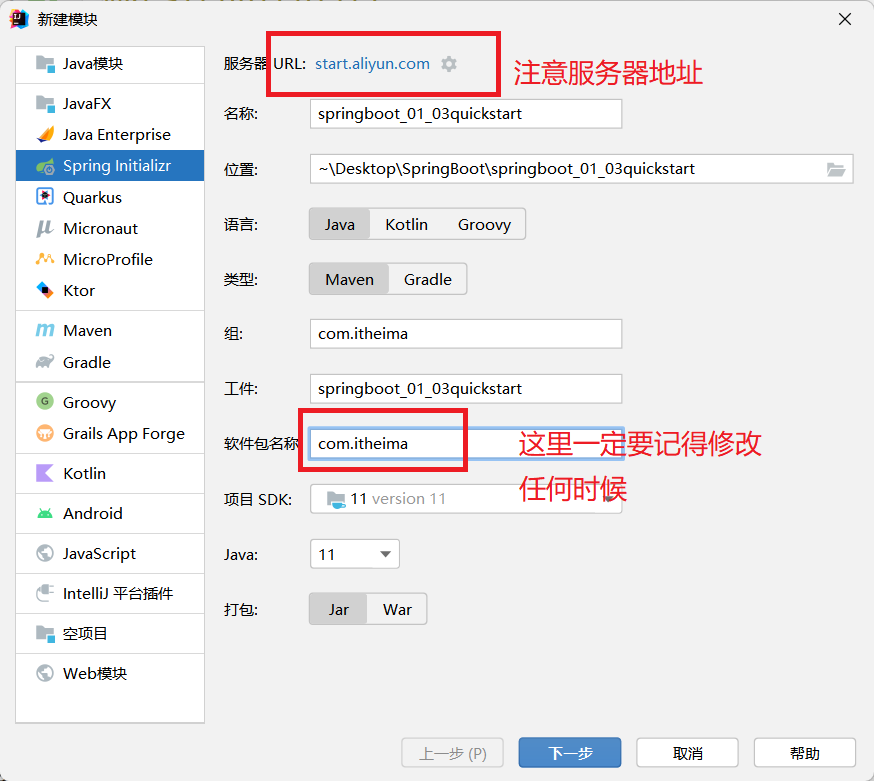Close the 新建模块 dialog

844,20
